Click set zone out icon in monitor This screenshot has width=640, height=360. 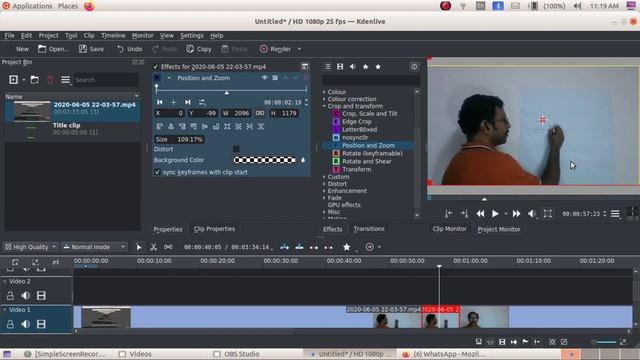[x=464, y=213]
